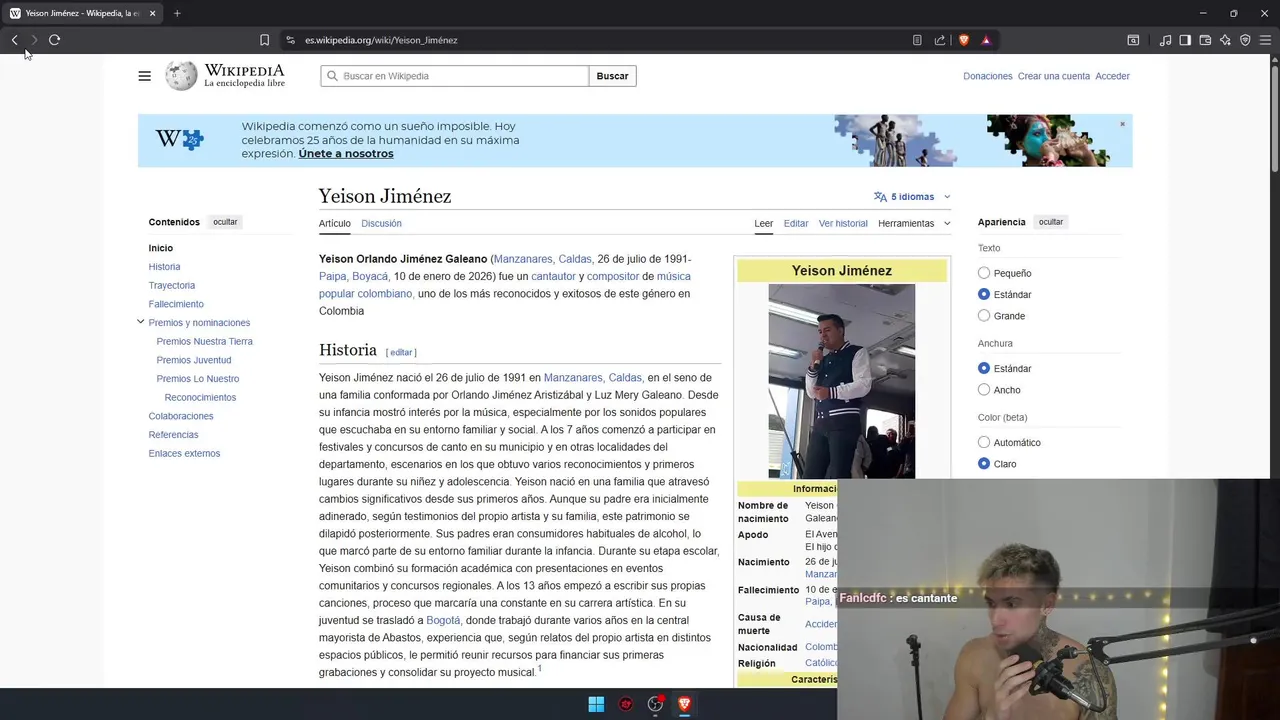
Task: Select the Yeison Jiménez browser tab
Action: point(83,13)
